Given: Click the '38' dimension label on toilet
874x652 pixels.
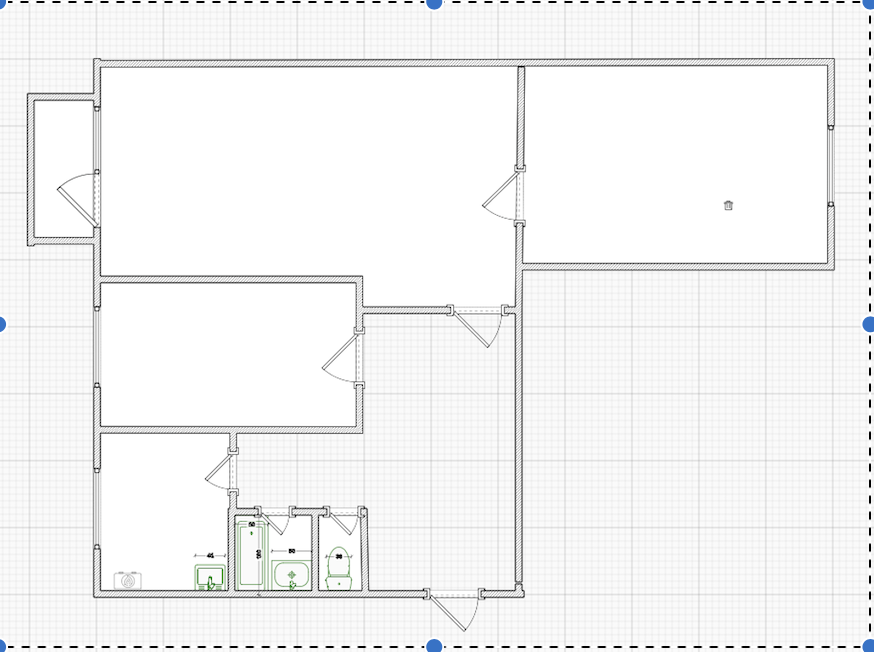Looking at the screenshot, I should (339, 556).
